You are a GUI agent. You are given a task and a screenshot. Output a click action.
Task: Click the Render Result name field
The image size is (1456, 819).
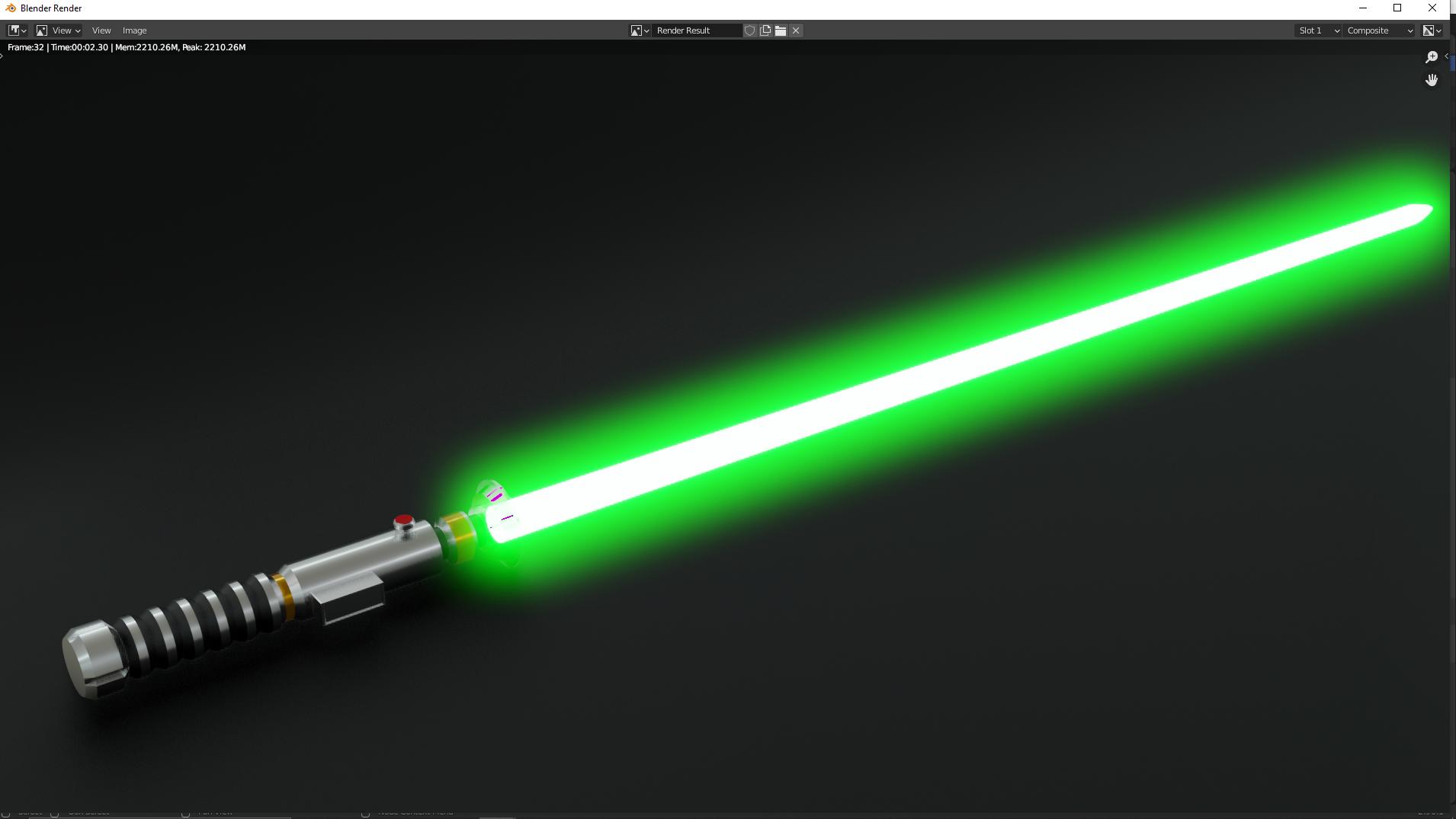[697, 30]
